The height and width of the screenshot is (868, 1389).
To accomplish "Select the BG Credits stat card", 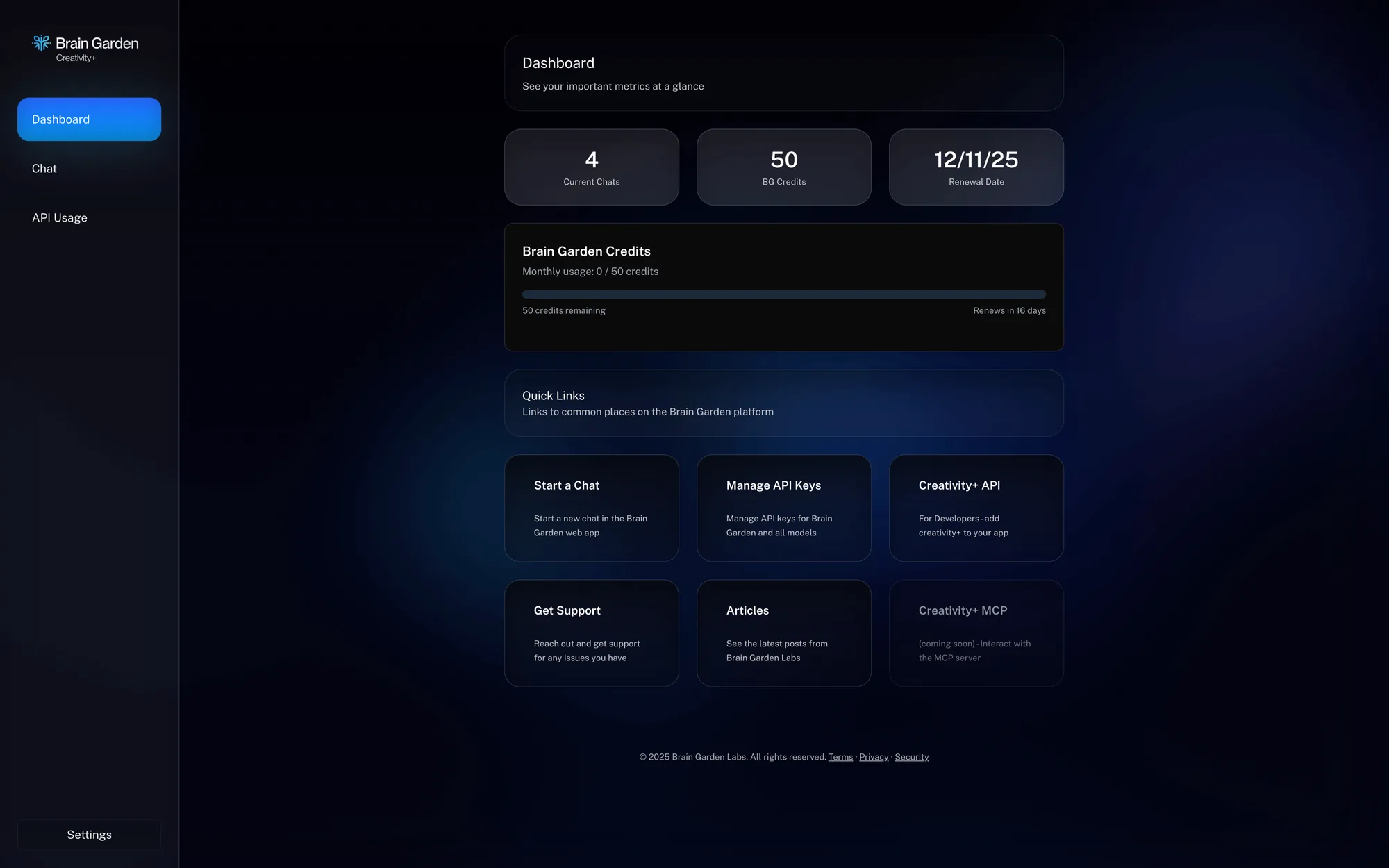I will click(784, 167).
